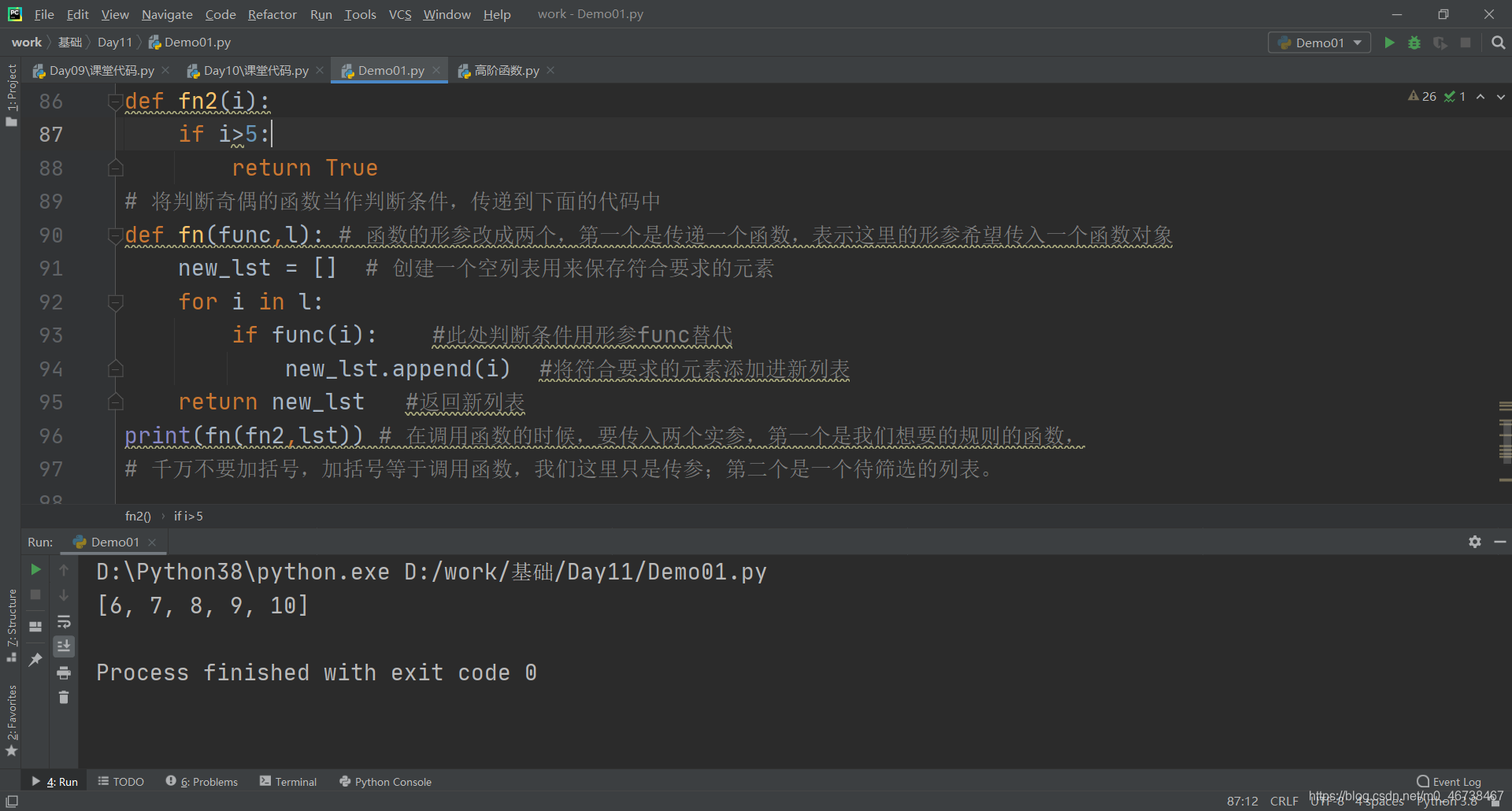The image size is (1512, 811).
Task: Run Demo01 with the green toolbar play button
Action: [x=1389, y=43]
